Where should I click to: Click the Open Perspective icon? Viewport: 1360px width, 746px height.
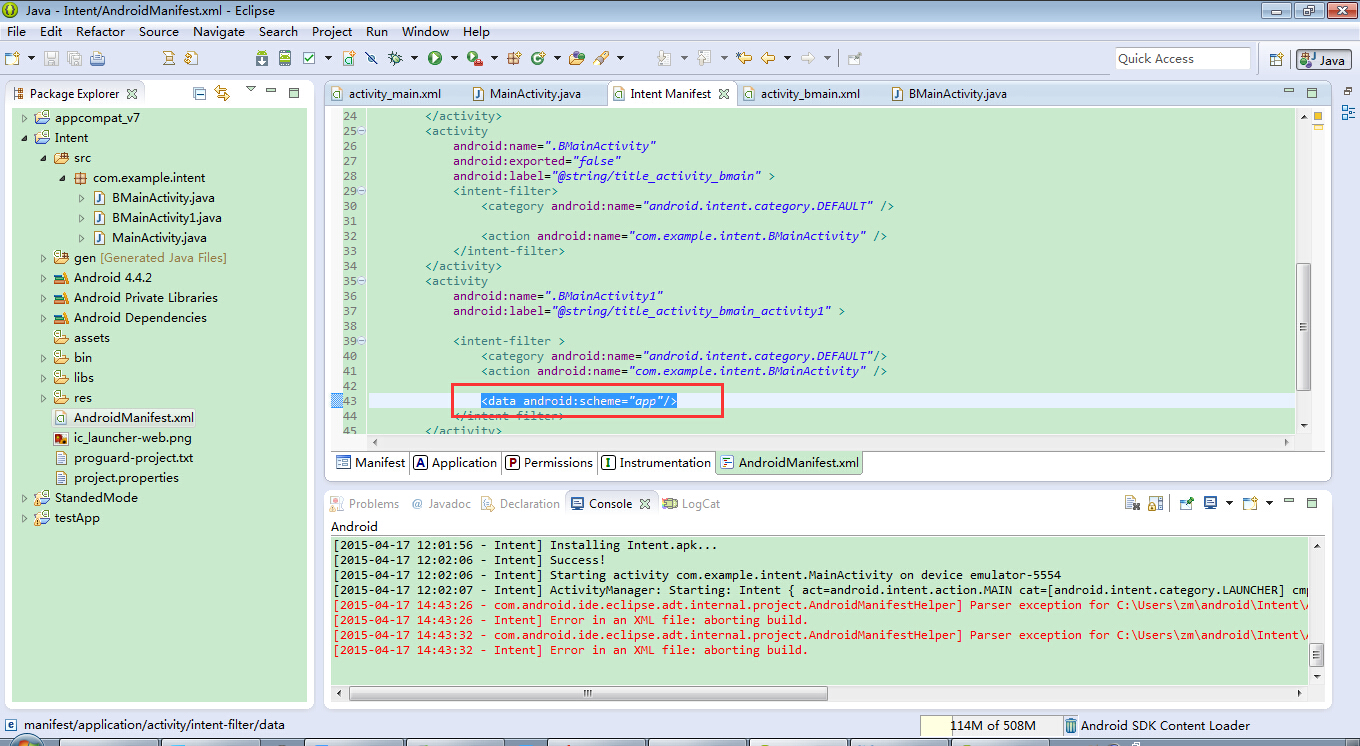point(1276,60)
